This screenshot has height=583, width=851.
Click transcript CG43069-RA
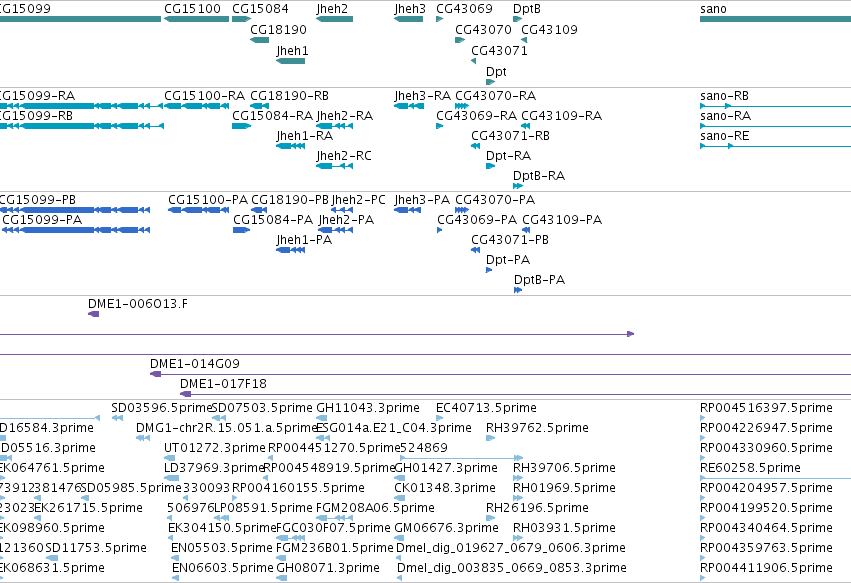click(440, 126)
